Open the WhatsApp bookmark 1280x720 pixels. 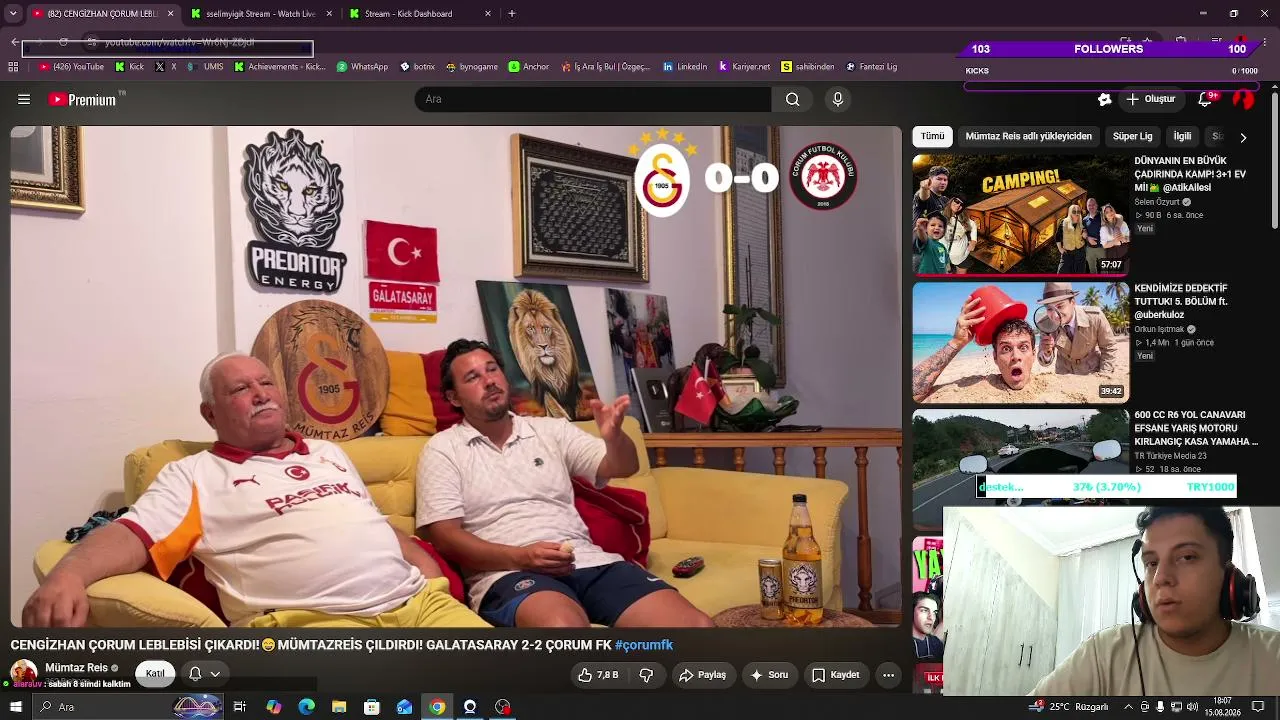tap(362, 67)
